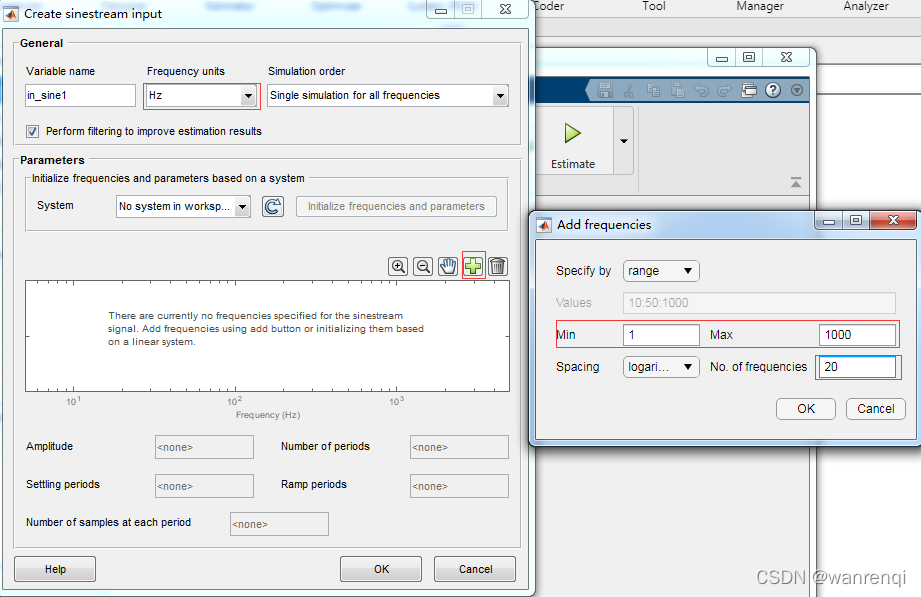Select the pan hand tool
Viewport: 921px width, 597px height.
click(448, 266)
